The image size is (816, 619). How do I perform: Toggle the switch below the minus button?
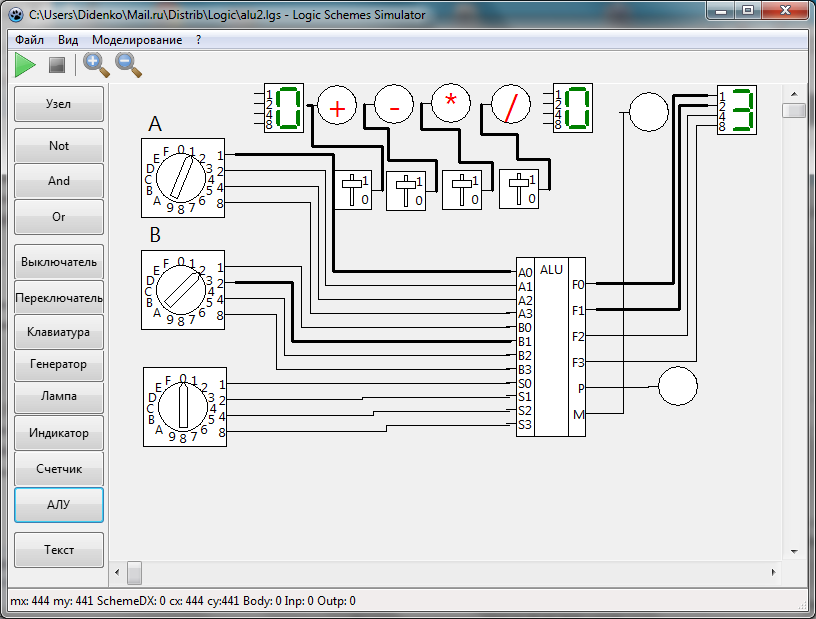coord(406,189)
